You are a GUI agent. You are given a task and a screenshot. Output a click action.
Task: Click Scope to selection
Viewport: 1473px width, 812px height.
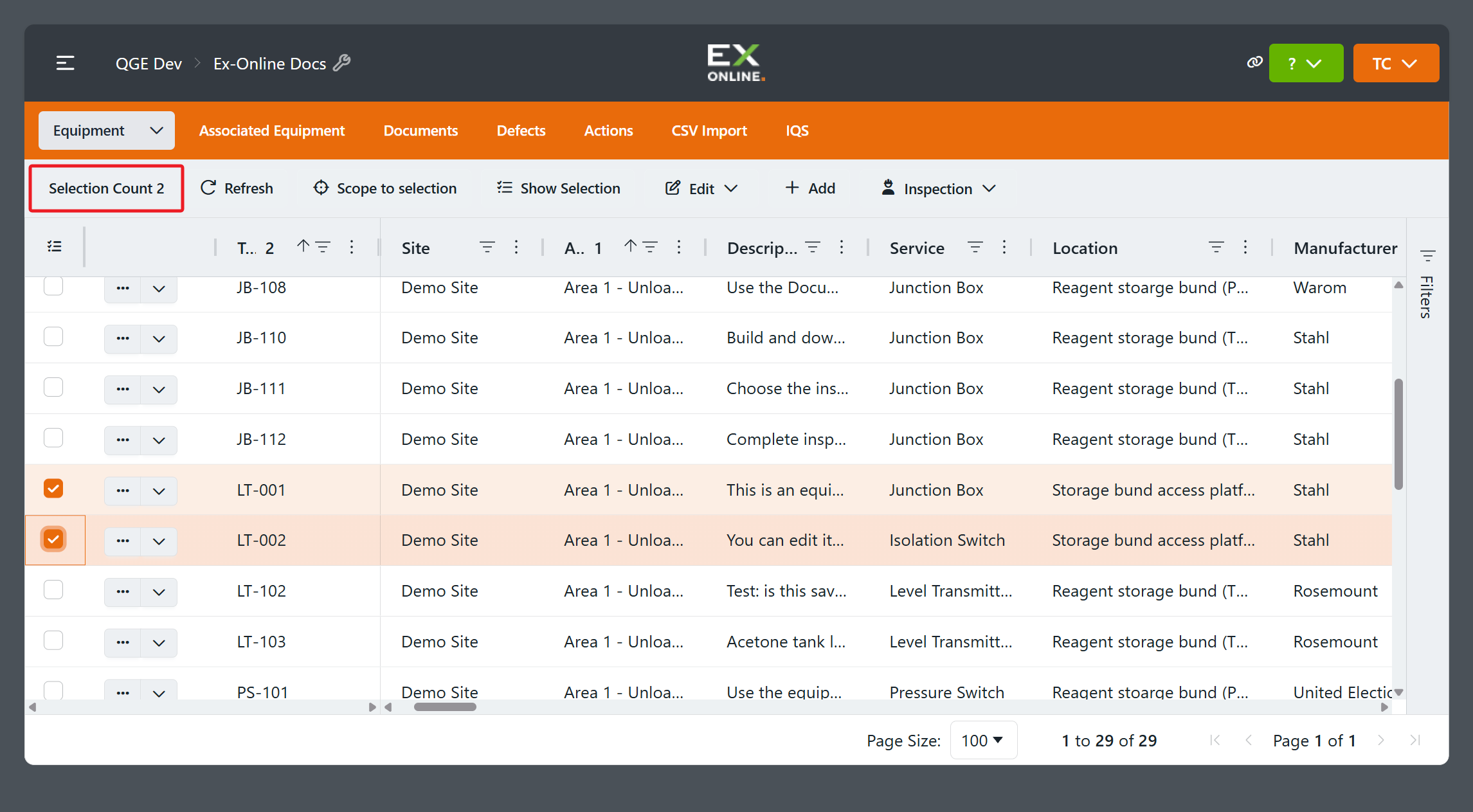(x=385, y=188)
